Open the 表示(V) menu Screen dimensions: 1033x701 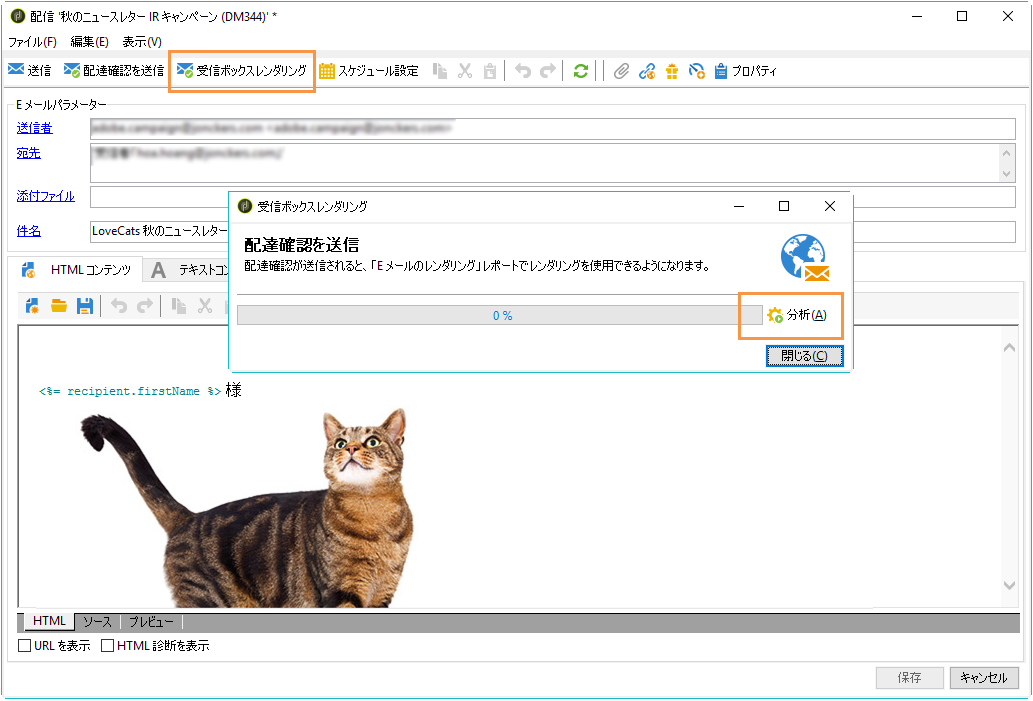pyautogui.click(x=142, y=42)
